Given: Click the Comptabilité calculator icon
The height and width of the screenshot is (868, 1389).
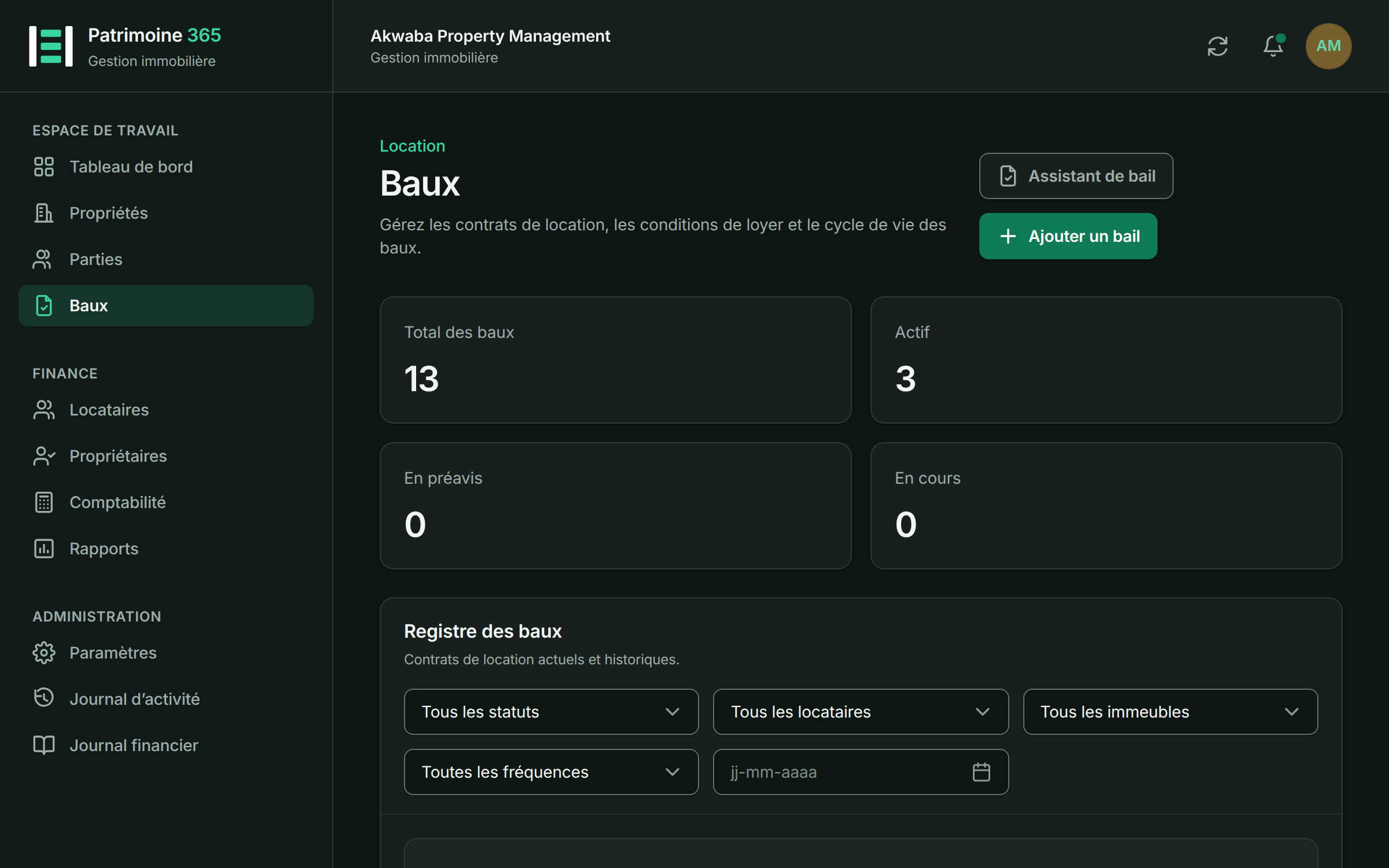Looking at the screenshot, I should [x=44, y=502].
